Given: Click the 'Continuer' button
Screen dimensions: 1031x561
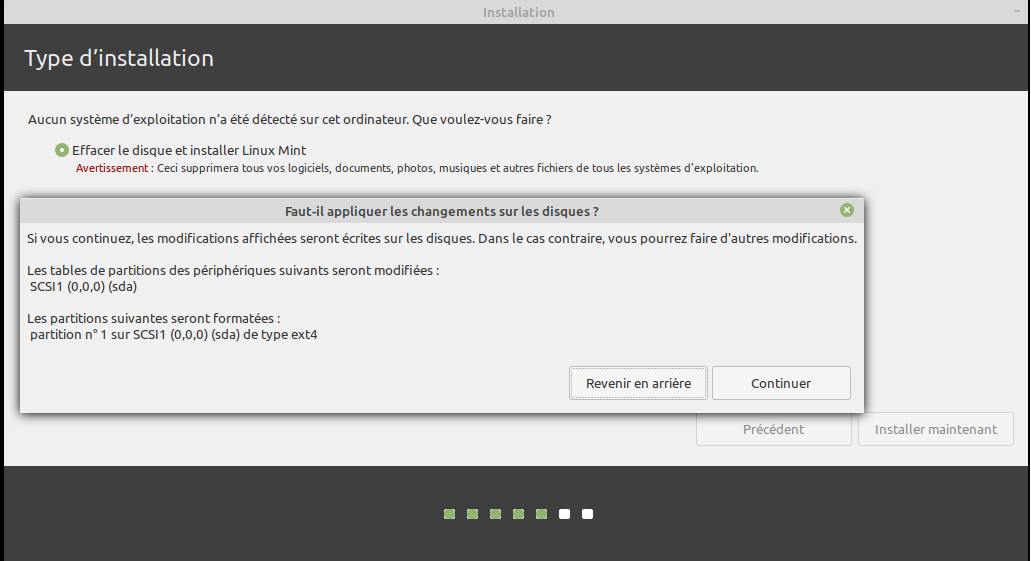Looking at the screenshot, I should tap(780, 383).
